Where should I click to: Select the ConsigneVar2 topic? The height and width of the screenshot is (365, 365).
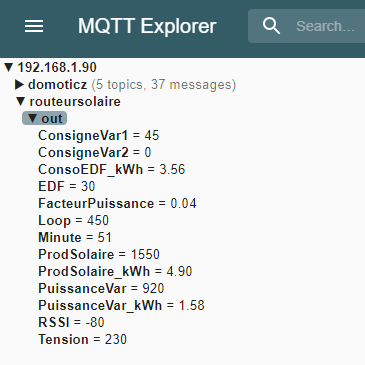pyautogui.click(x=95, y=153)
